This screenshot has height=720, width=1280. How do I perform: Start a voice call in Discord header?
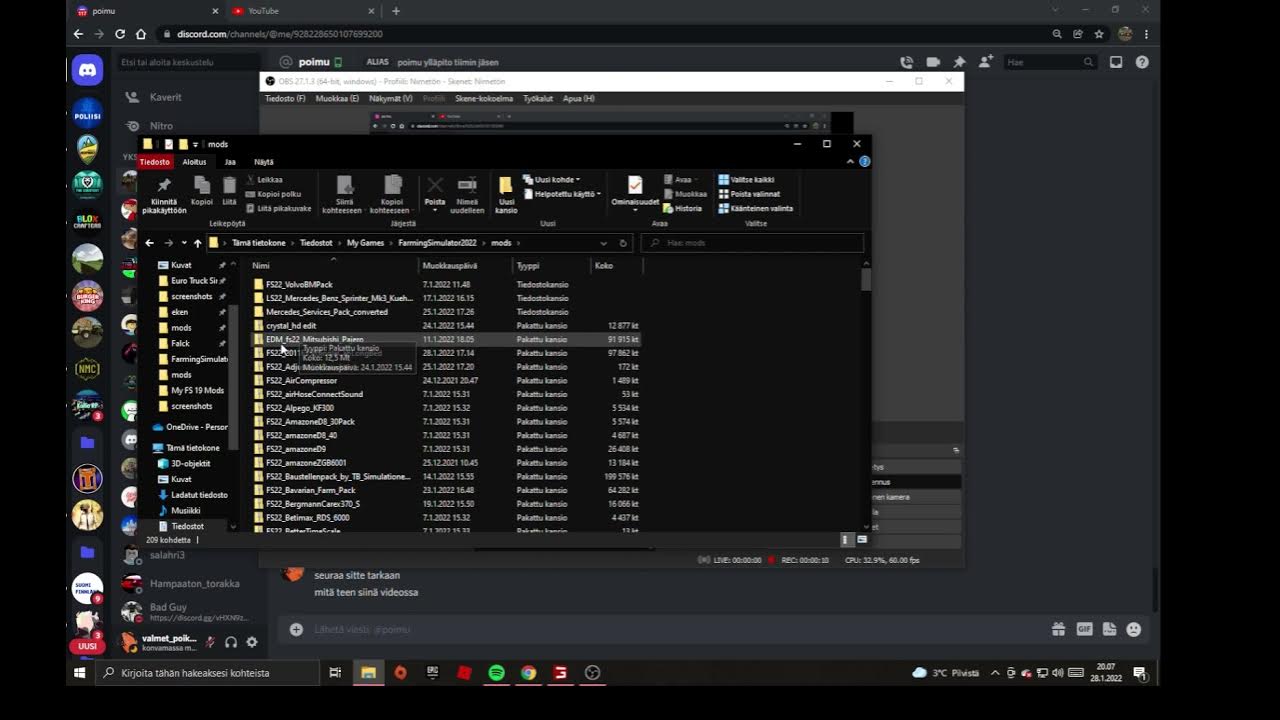907,62
